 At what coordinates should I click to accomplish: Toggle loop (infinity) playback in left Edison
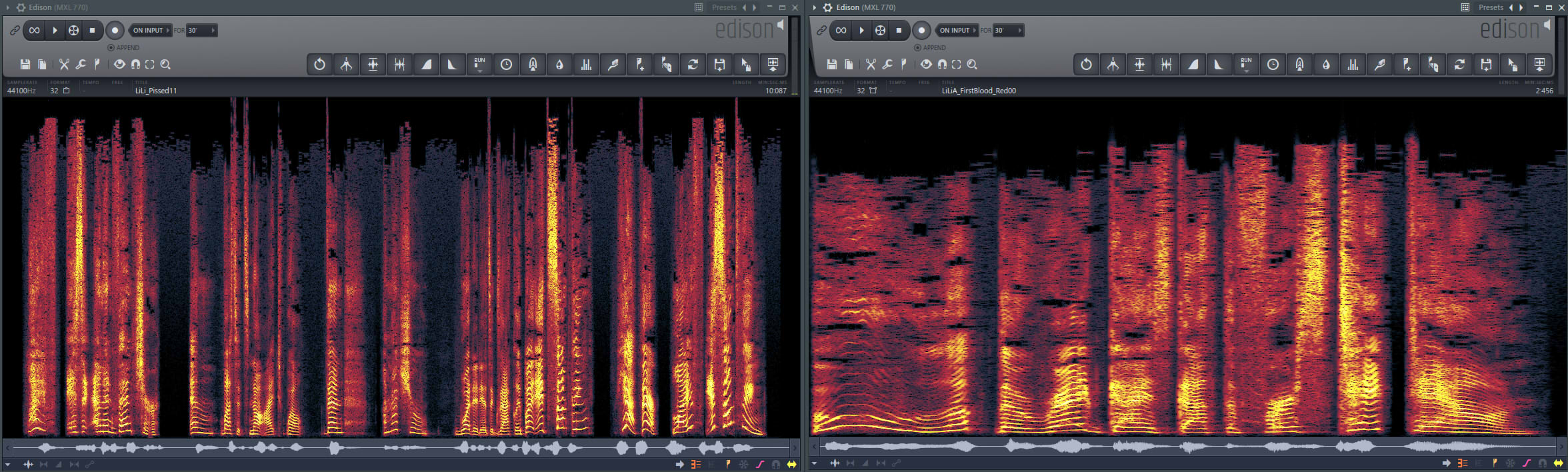pyautogui.click(x=34, y=31)
